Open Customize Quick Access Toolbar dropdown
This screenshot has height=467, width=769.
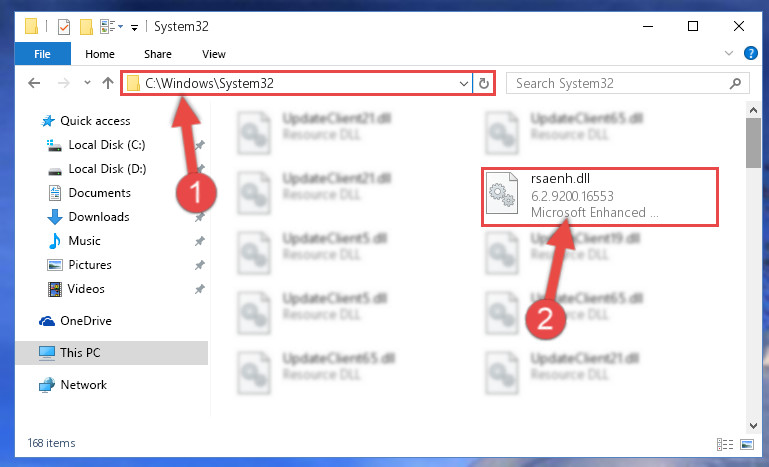(x=134, y=27)
